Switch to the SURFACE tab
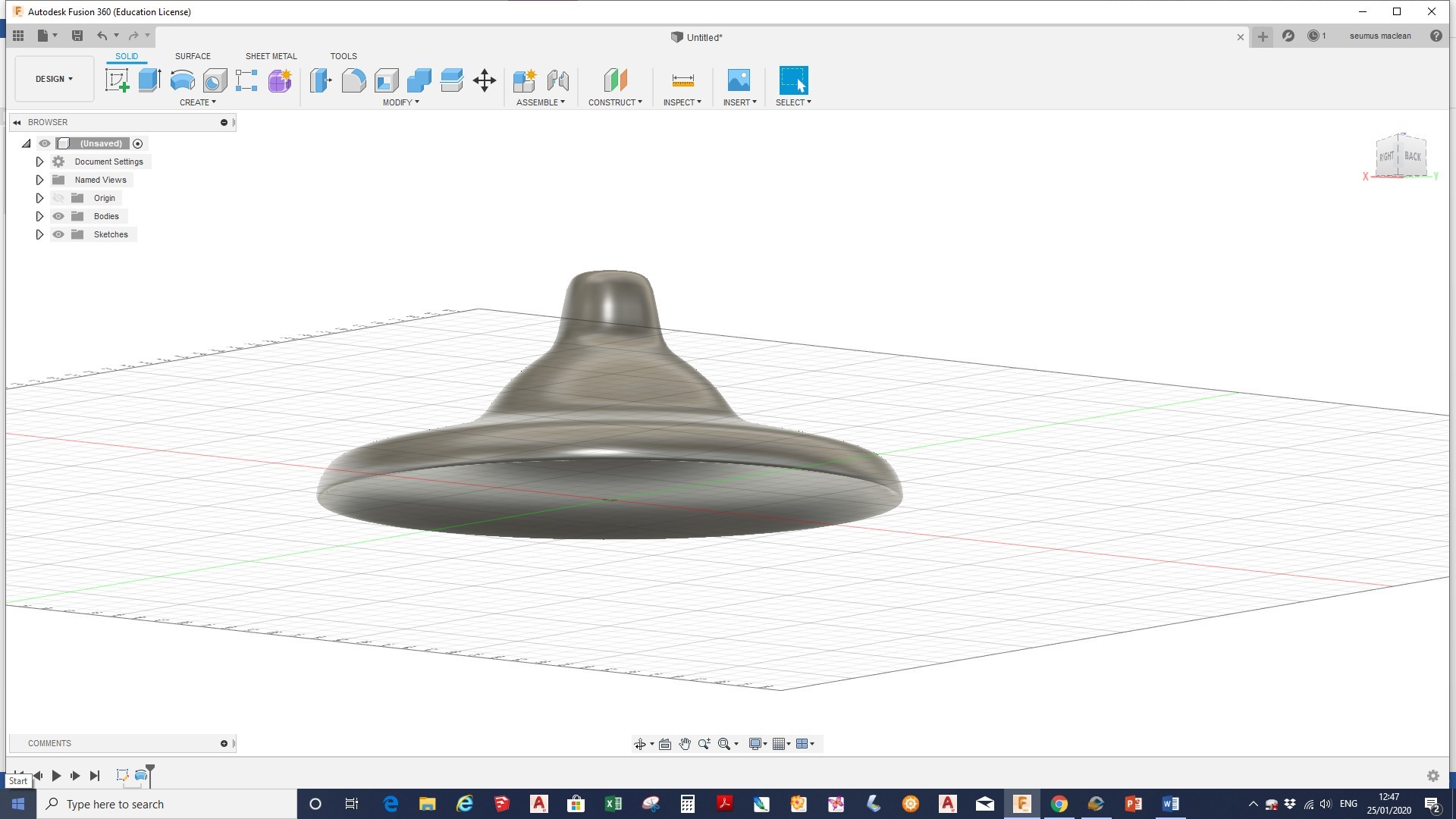 point(192,55)
